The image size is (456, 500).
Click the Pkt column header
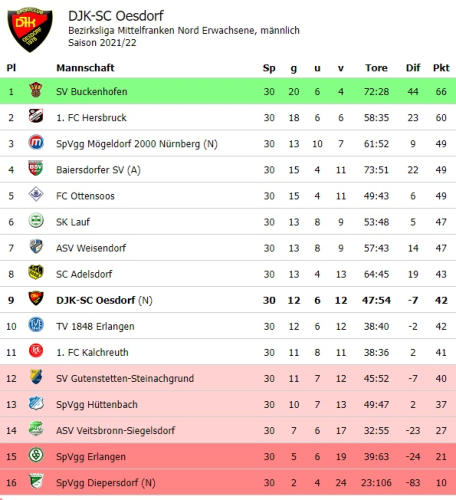441,68
